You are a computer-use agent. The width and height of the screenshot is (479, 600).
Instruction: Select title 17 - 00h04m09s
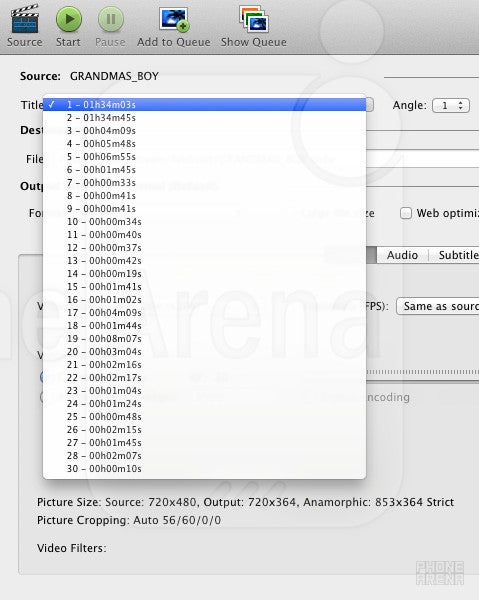point(205,313)
